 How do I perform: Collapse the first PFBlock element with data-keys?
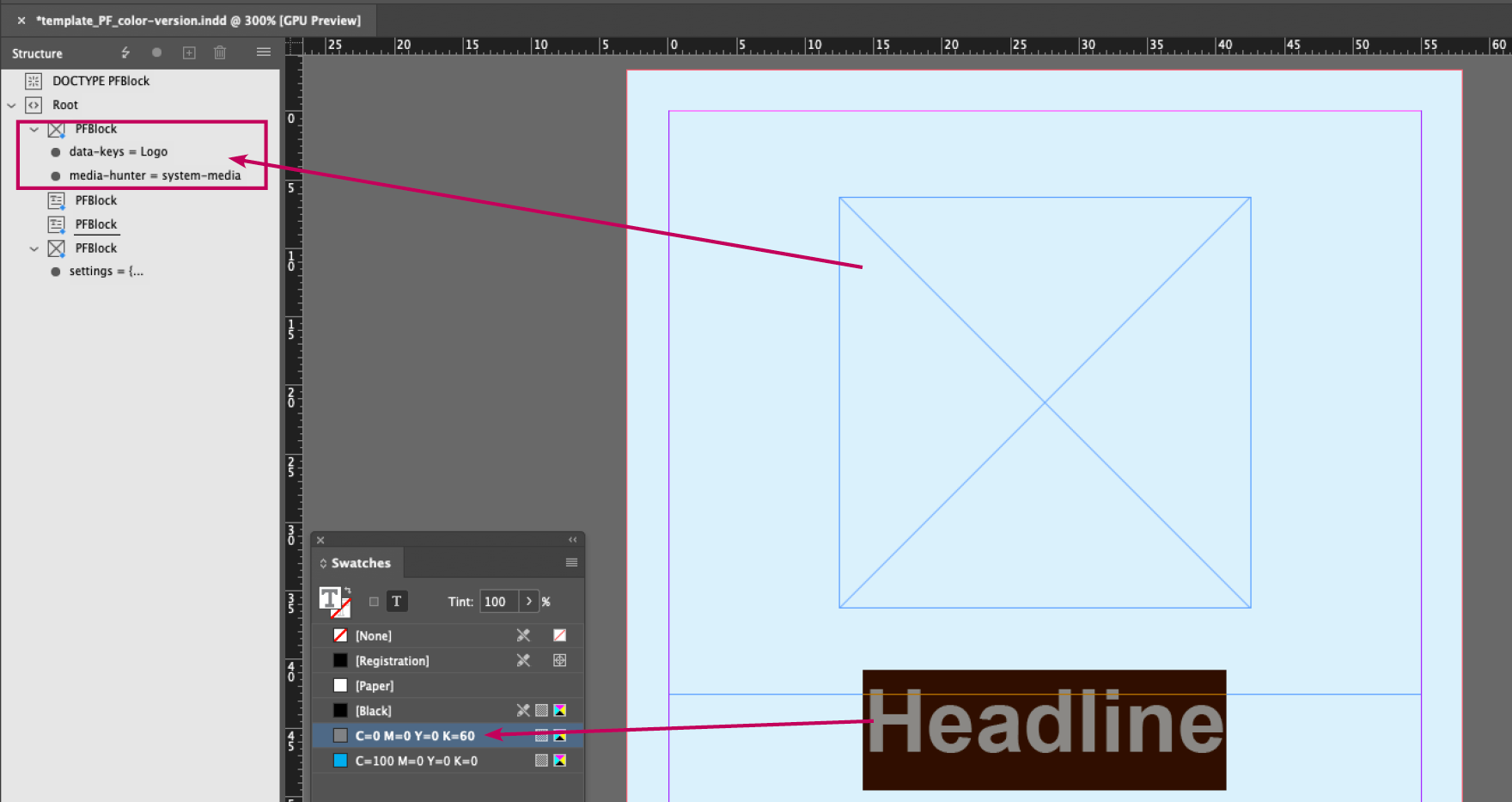[x=34, y=129]
